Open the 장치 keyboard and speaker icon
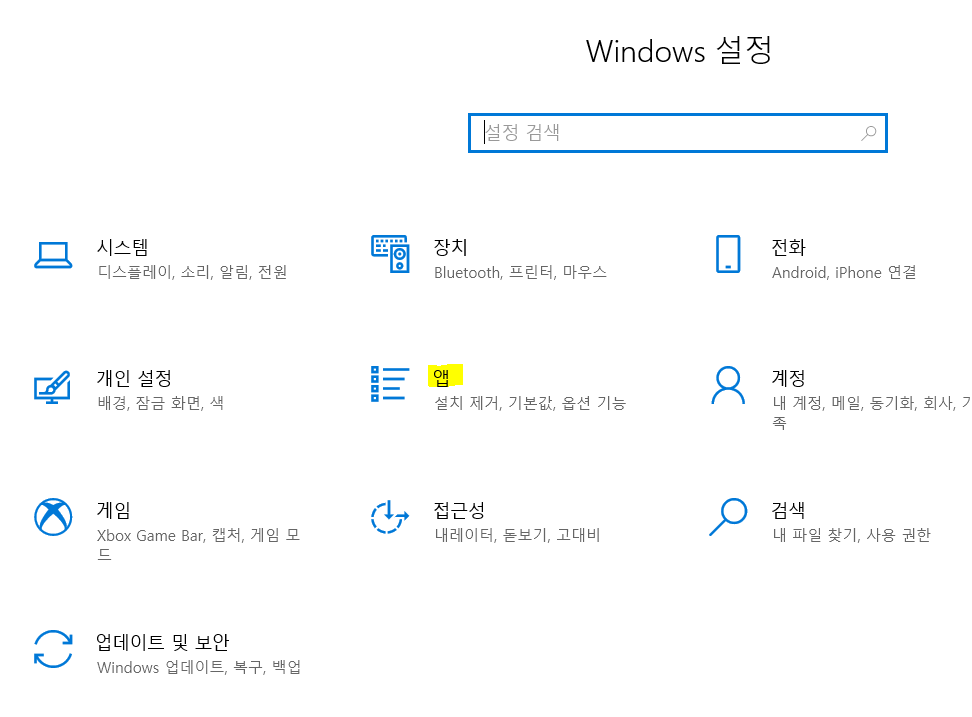The image size is (972, 717). [x=390, y=253]
